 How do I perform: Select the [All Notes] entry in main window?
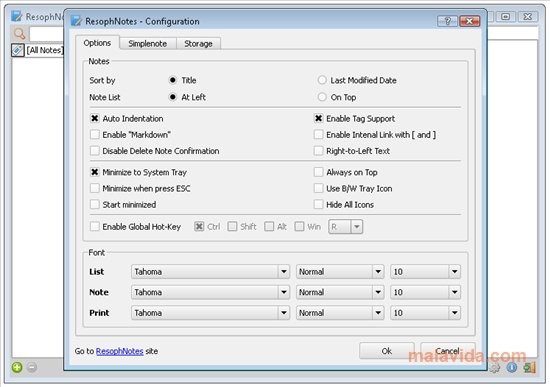(38, 51)
